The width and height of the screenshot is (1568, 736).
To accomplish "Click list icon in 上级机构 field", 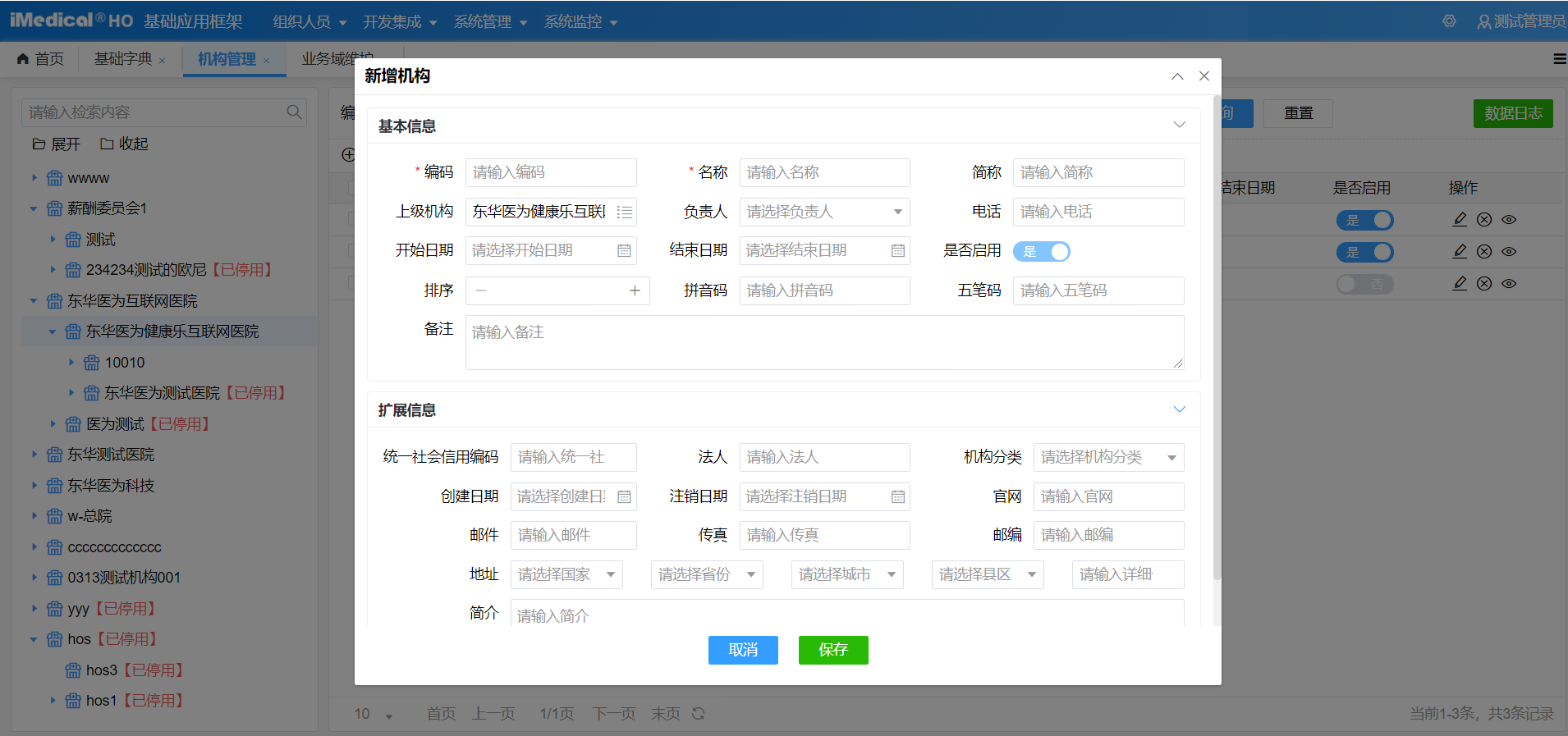I will [625, 212].
